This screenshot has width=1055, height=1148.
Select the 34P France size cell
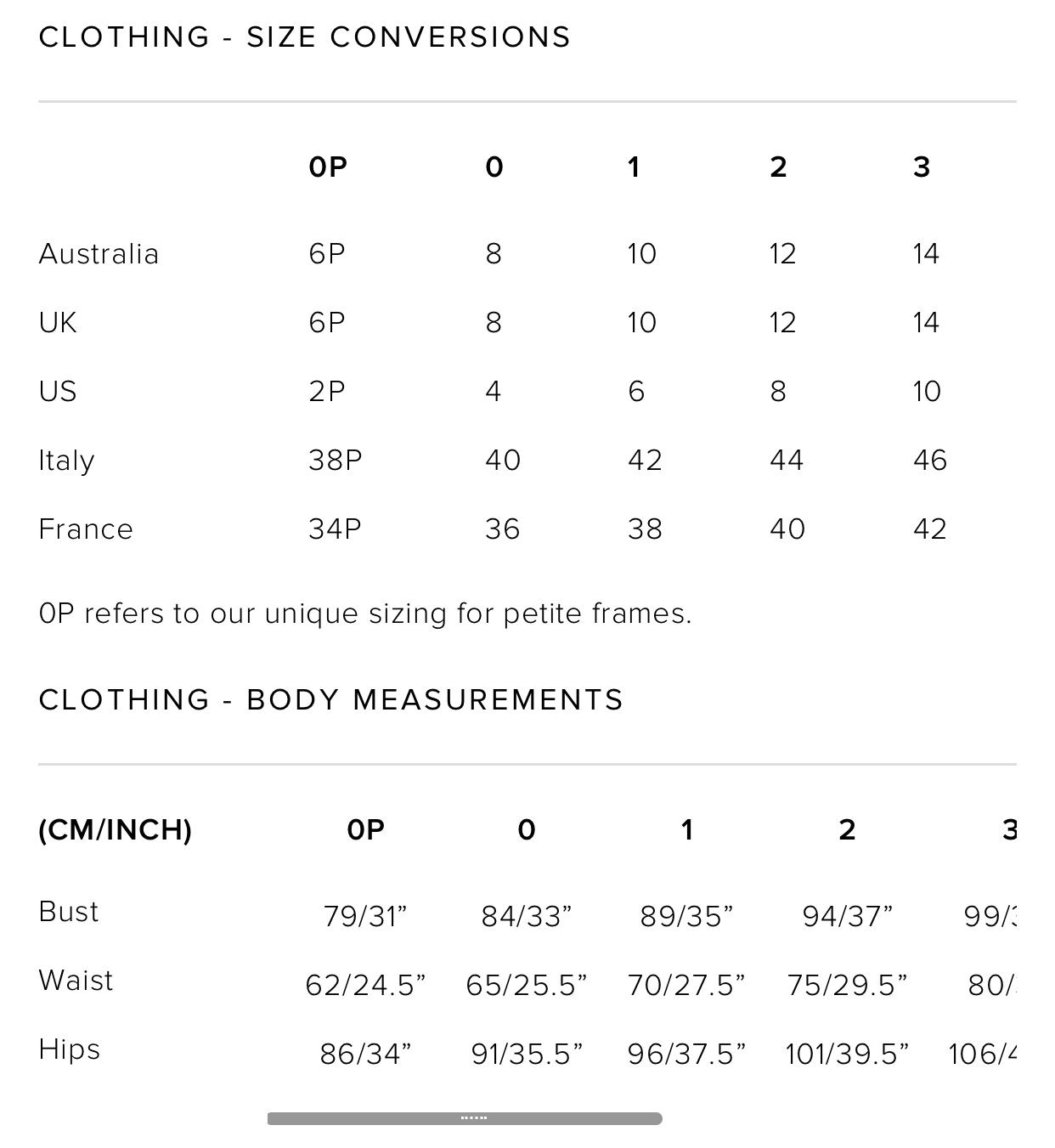335,529
